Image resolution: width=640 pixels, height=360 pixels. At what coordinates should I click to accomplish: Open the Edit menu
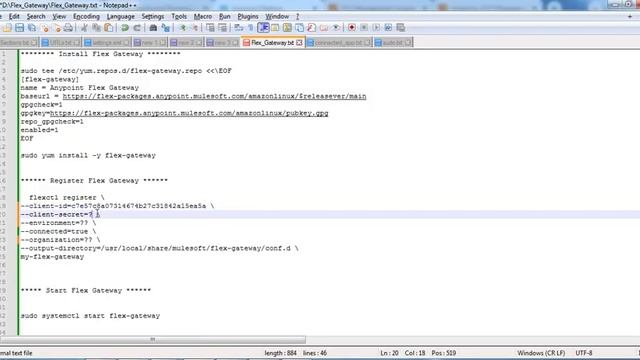click(x=14, y=16)
